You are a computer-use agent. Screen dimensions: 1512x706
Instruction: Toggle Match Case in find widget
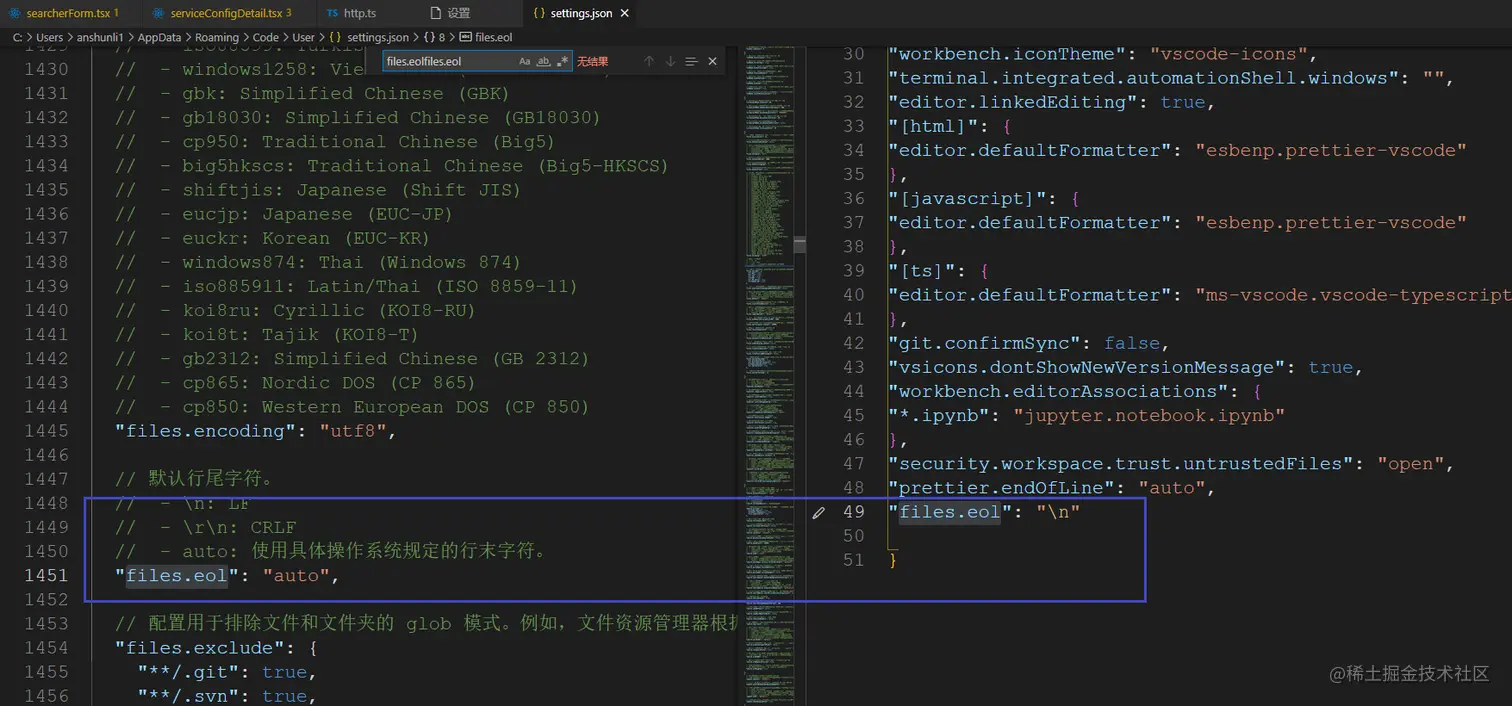coord(525,61)
